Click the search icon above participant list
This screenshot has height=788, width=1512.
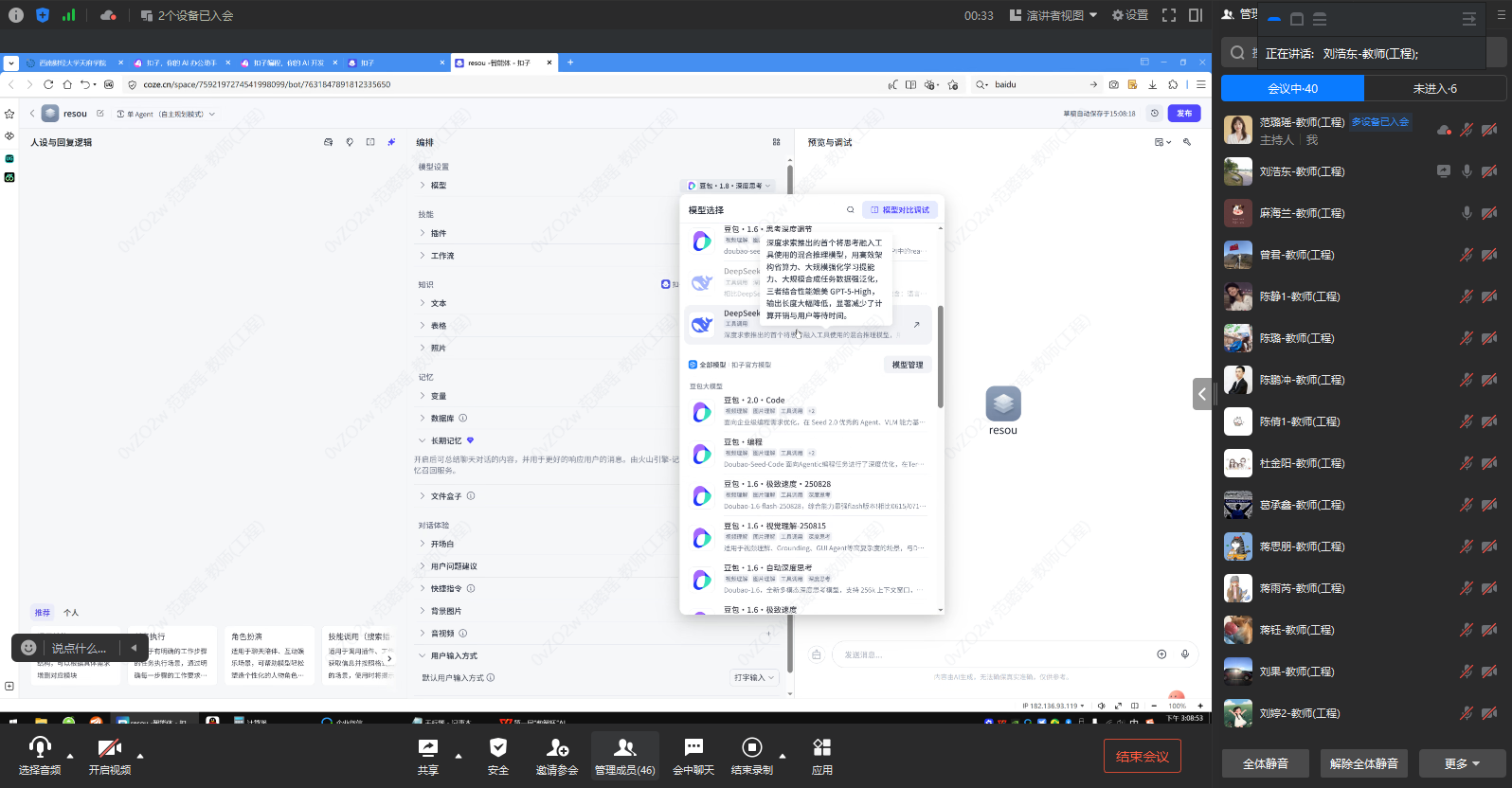click(x=1237, y=53)
